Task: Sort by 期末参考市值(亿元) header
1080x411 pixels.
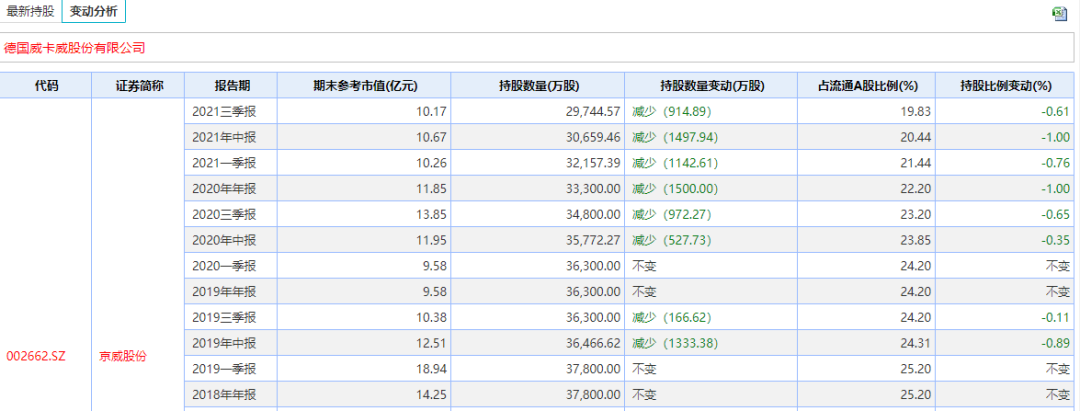Action: 365,86
